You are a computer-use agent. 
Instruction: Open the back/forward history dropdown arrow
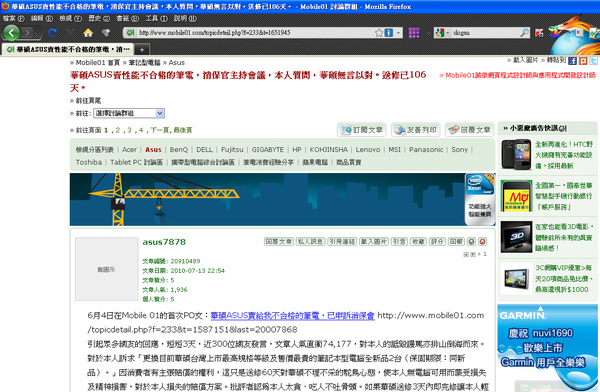pyautogui.click(x=38, y=34)
